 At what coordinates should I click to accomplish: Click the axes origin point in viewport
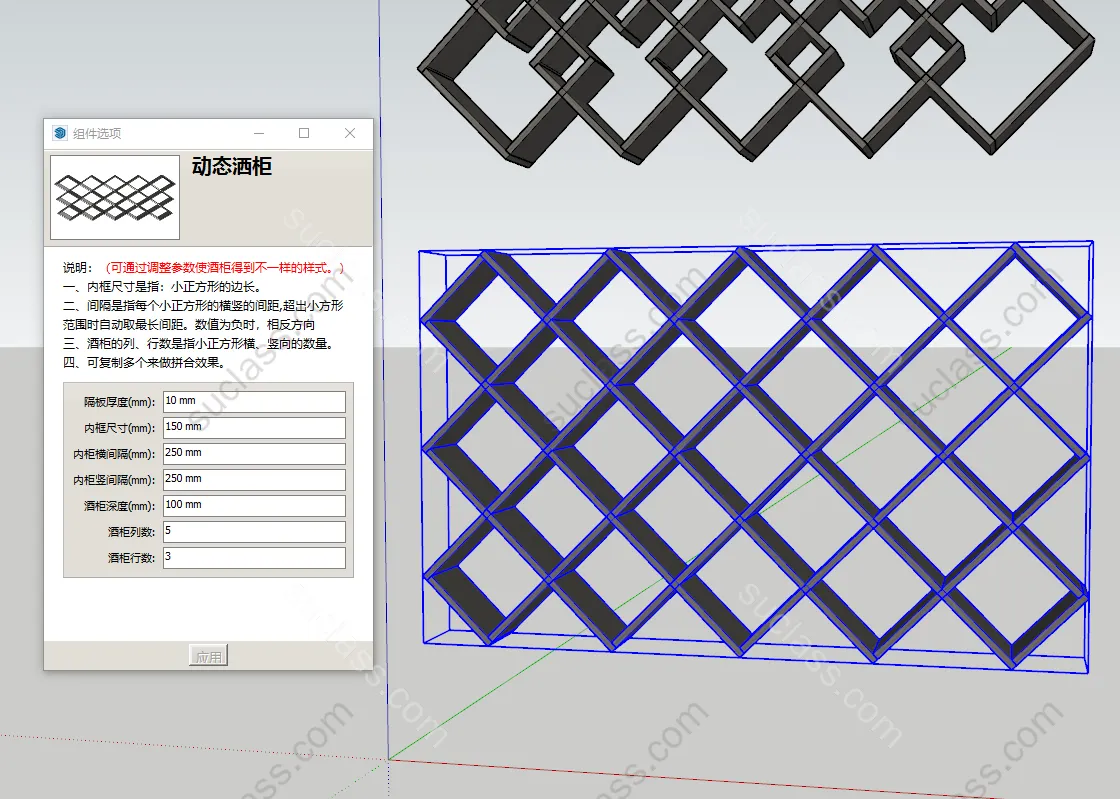click(387, 759)
